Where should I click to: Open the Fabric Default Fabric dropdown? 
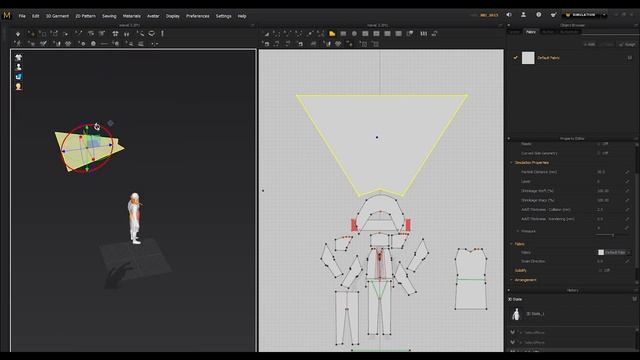[x=613, y=252]
